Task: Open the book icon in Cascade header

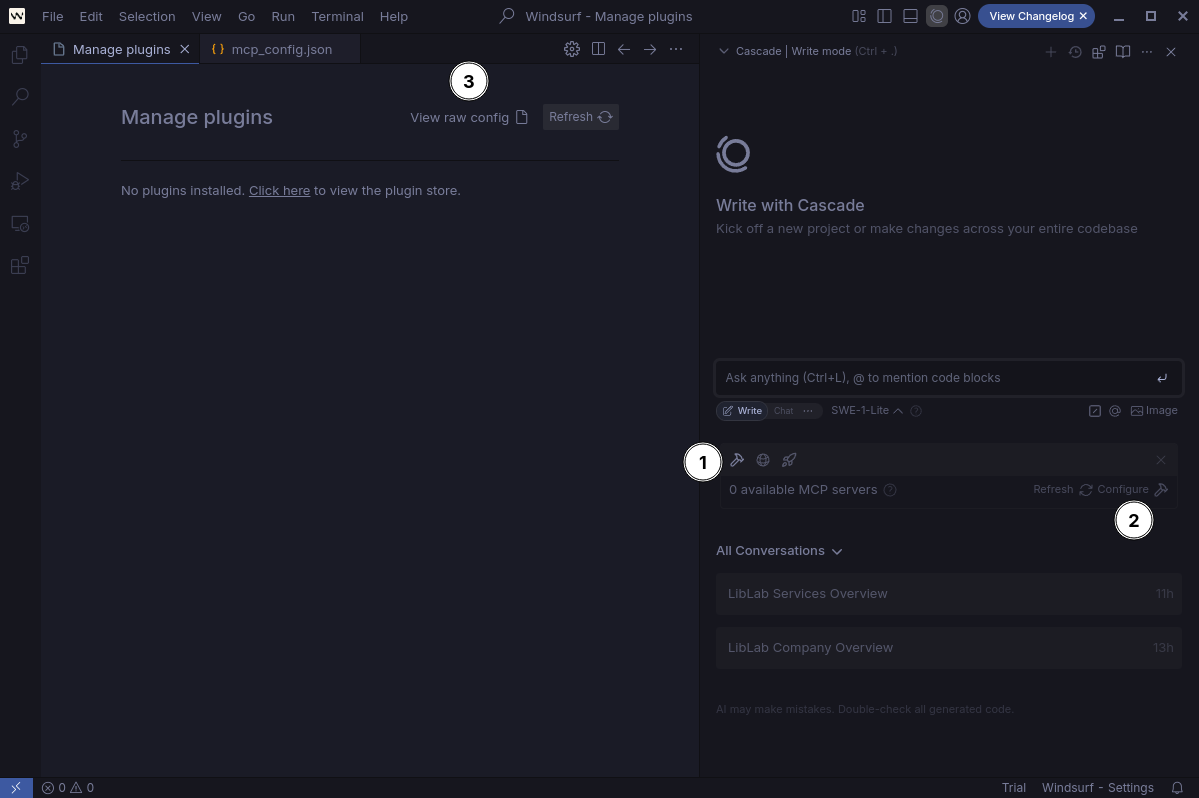Action: tap(1123, 52)
